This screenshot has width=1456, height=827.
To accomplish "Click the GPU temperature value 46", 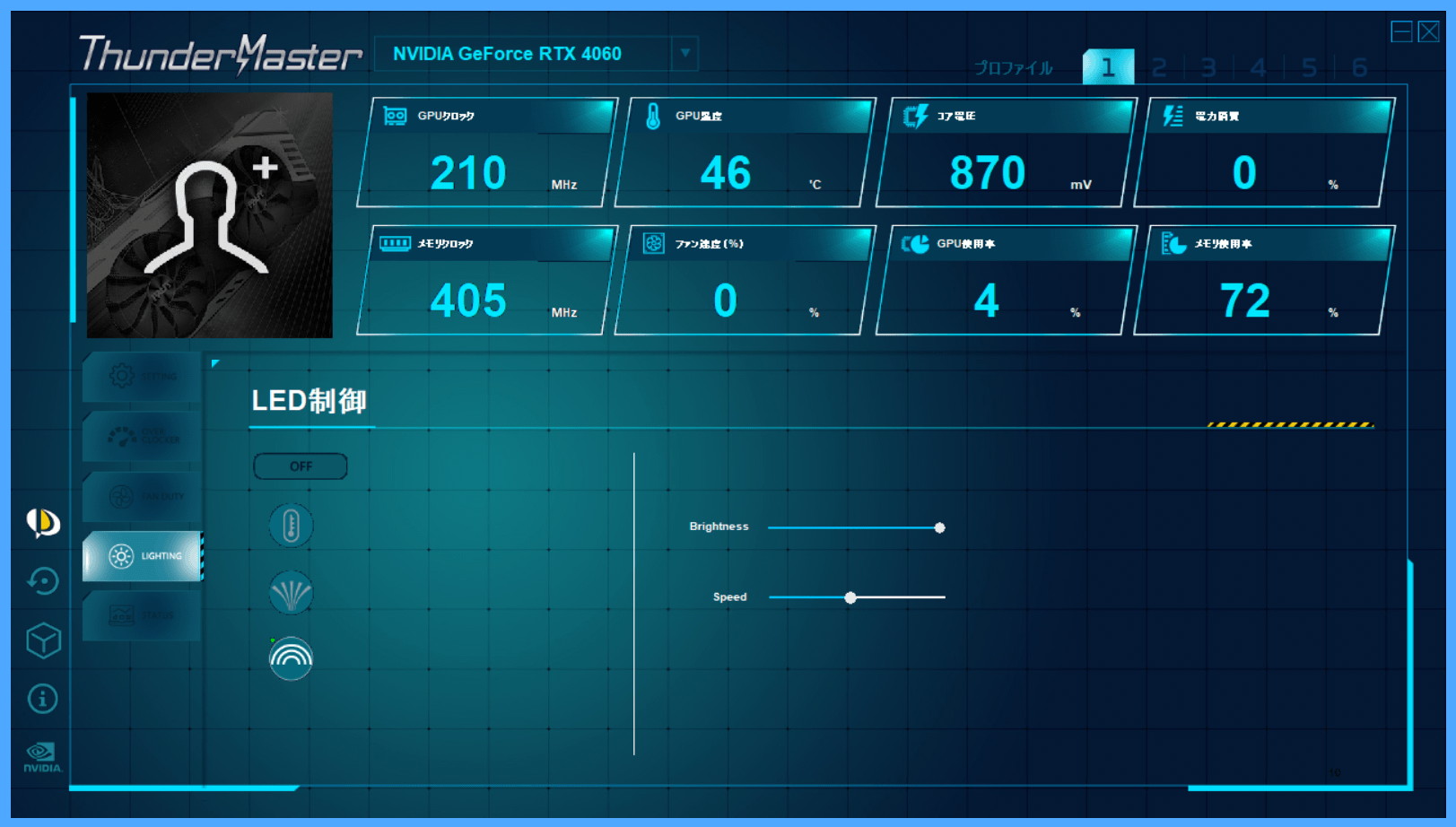I will tap(725, 173).
